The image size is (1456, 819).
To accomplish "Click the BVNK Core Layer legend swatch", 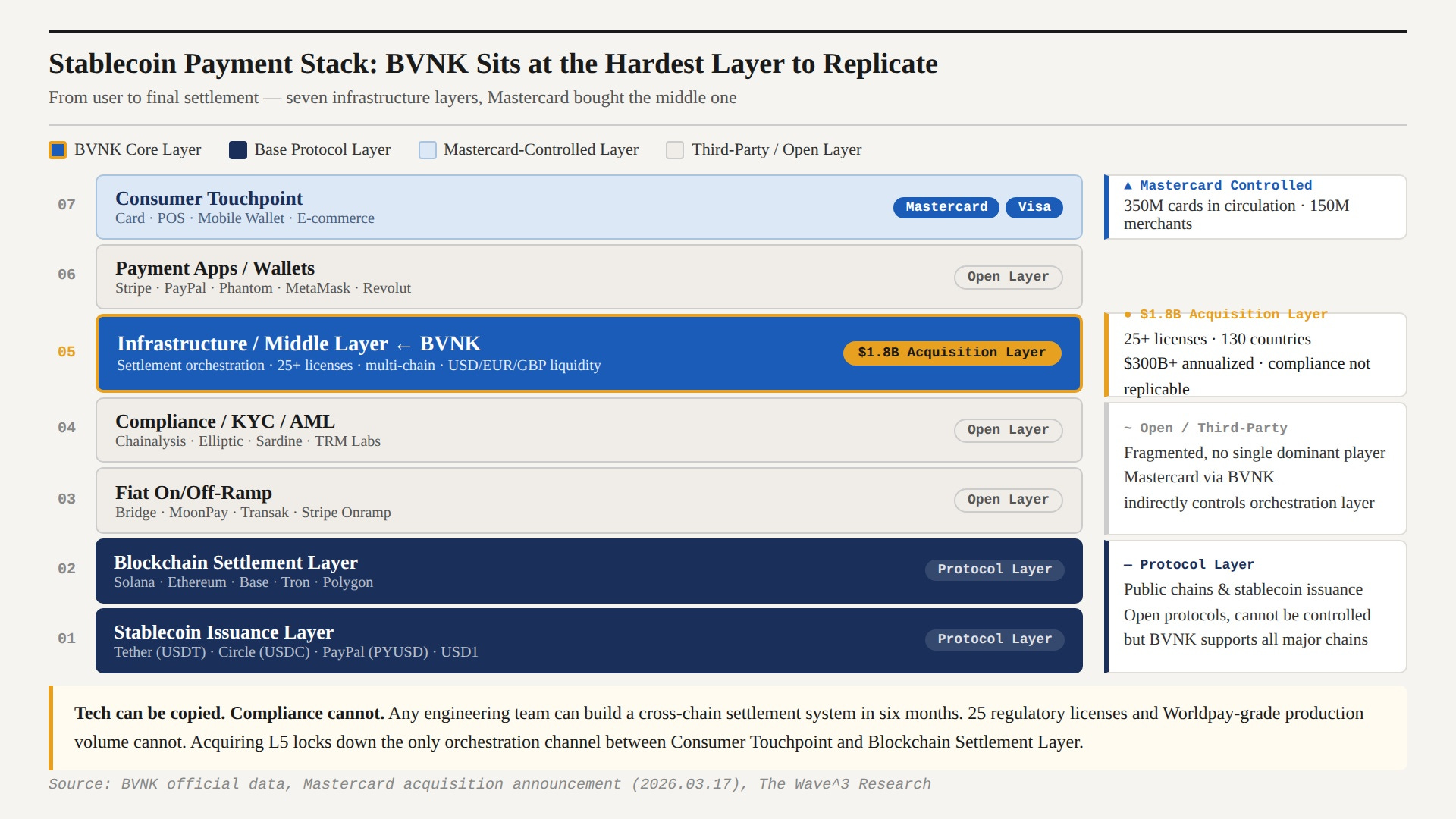I will [x=58, y=150].
